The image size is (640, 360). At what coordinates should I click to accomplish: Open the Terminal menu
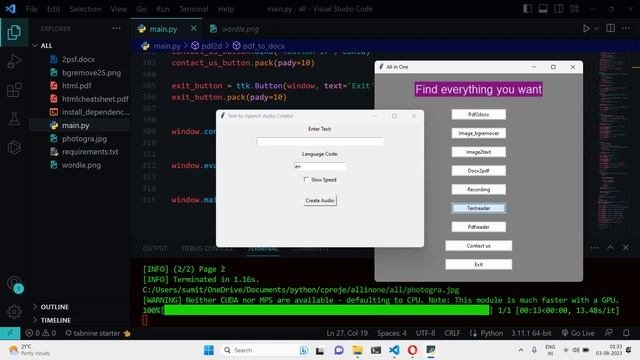click(193, 9)
